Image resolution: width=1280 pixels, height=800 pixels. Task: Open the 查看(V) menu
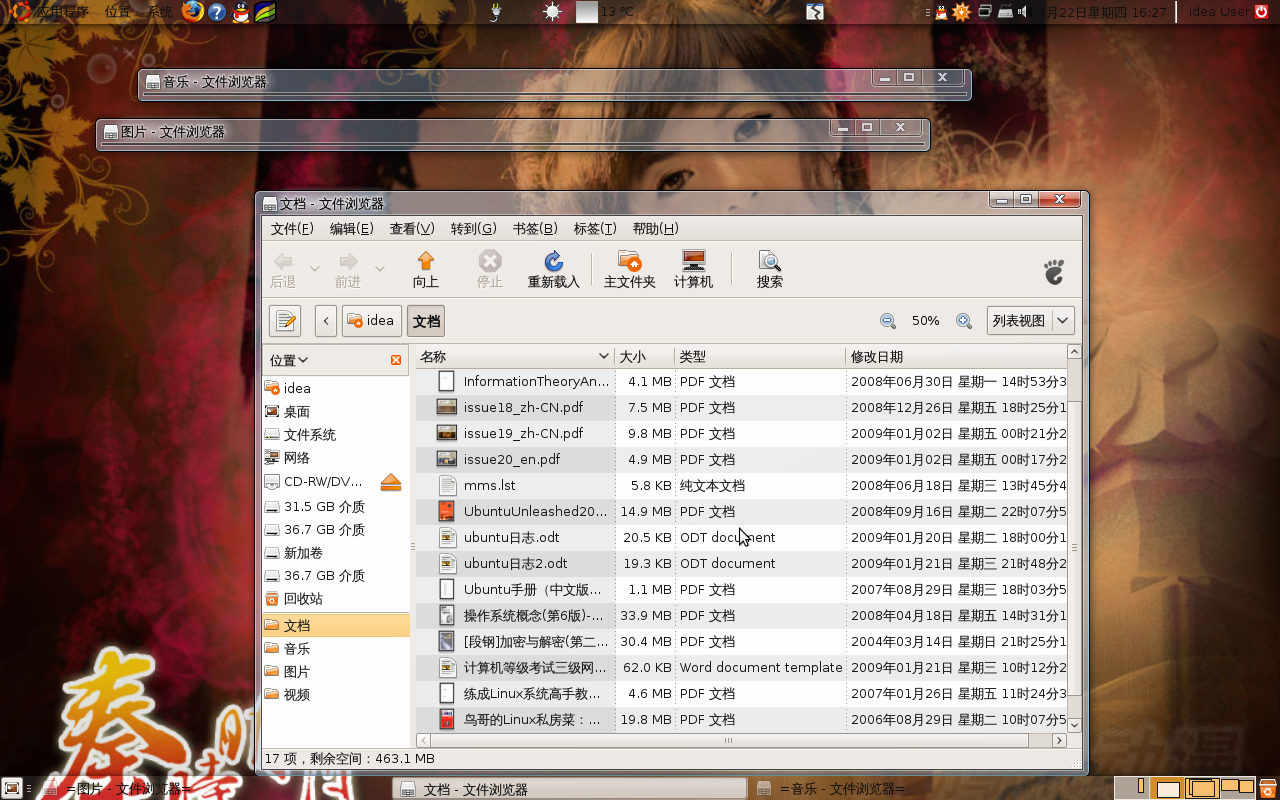(x=412, y=229)
